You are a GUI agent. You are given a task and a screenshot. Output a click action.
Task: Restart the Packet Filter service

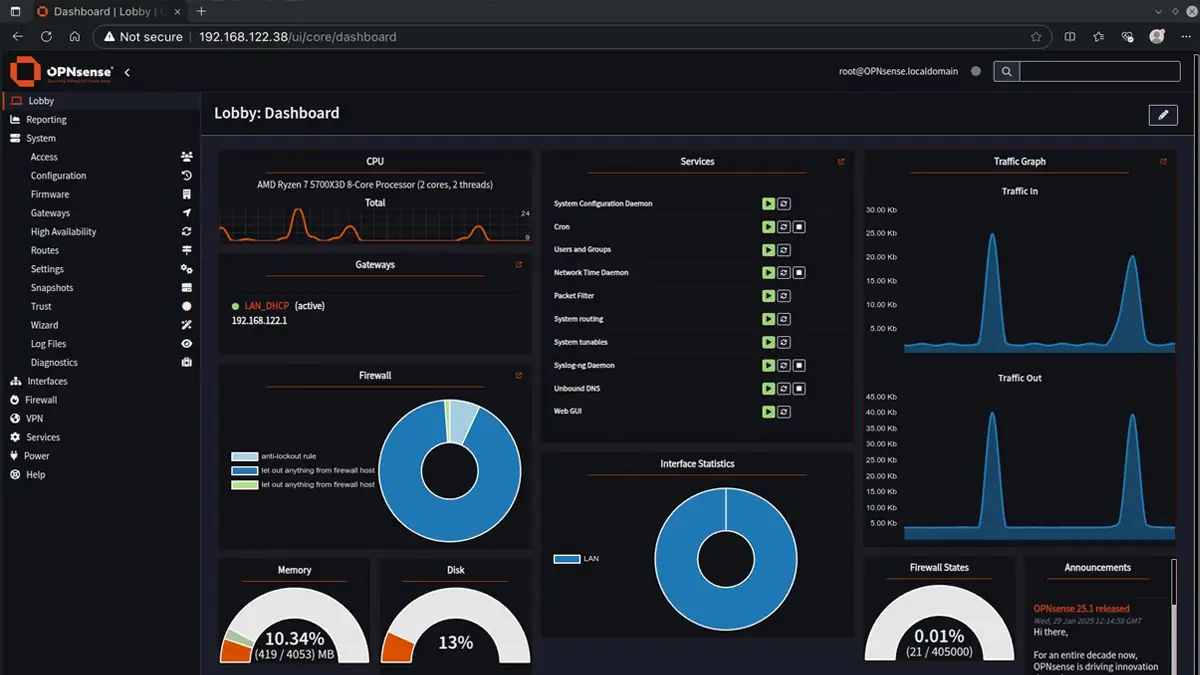coord(784,295)
